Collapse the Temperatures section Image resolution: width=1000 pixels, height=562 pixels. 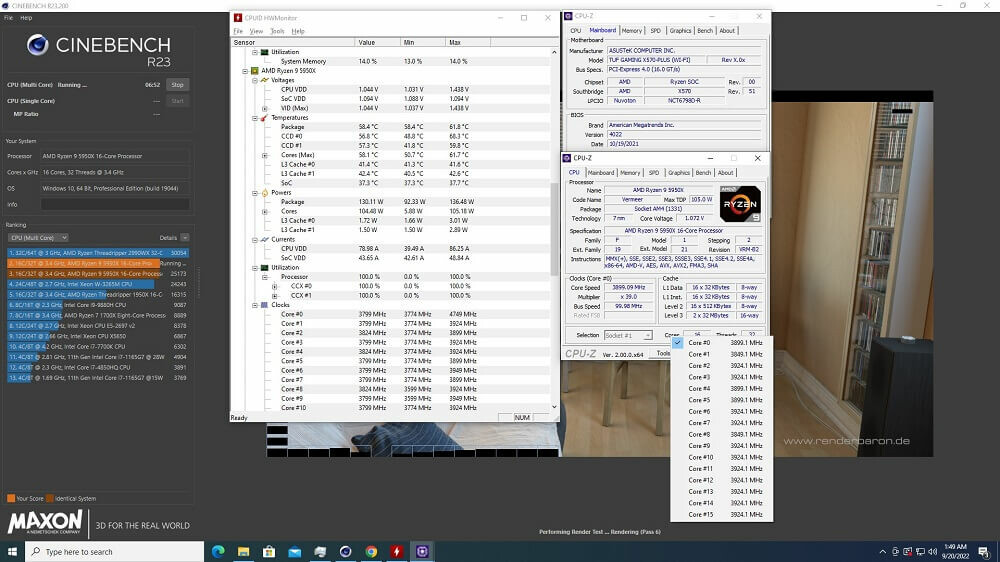255,118
